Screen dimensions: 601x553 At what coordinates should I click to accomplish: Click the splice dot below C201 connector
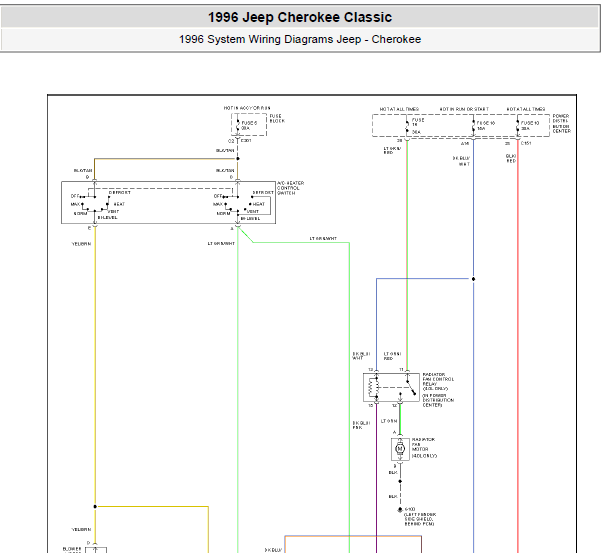[x=238, y=158]
